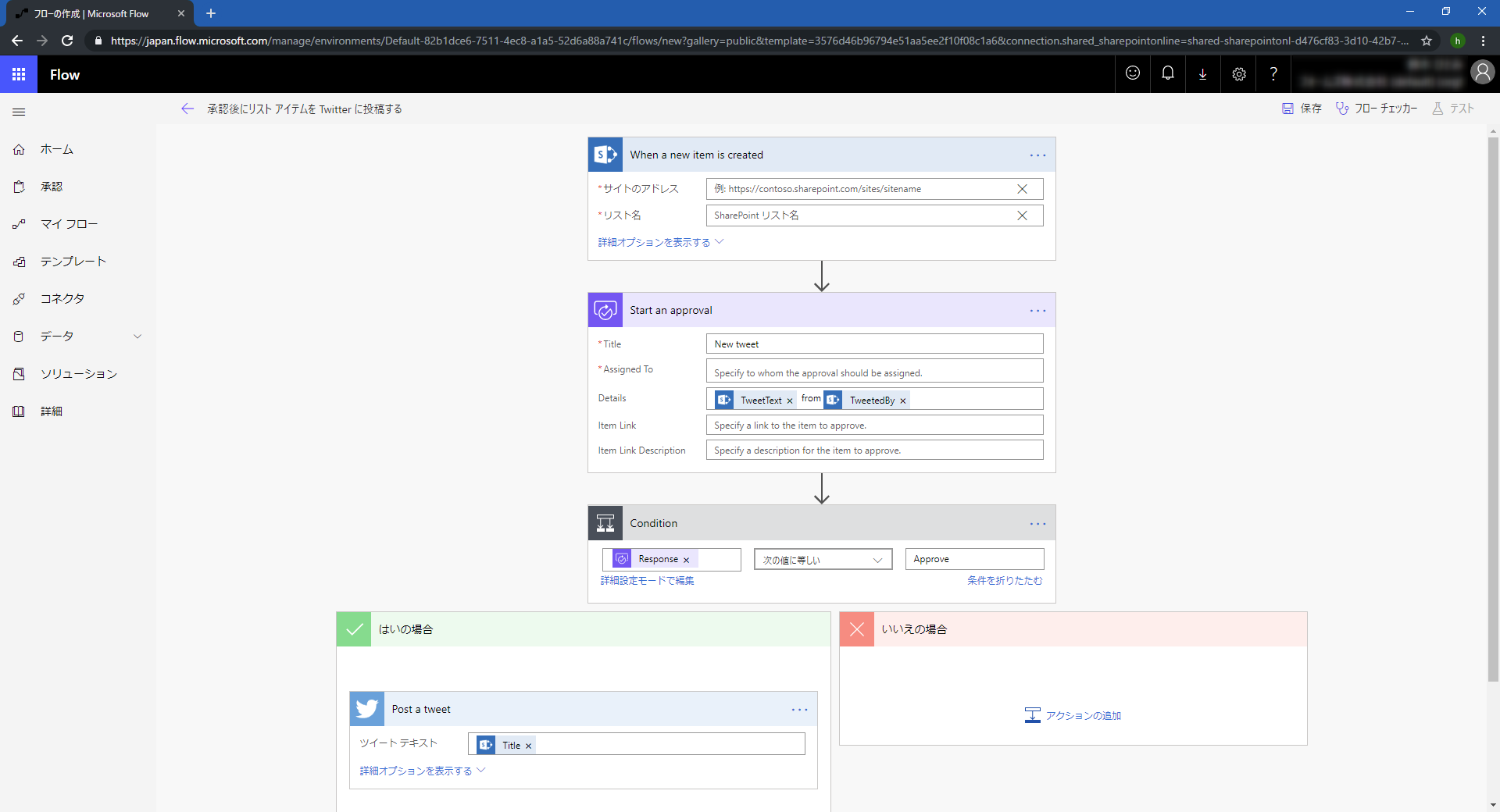
Task: Click the Approve value field in condition
Action: click(974, 559)
